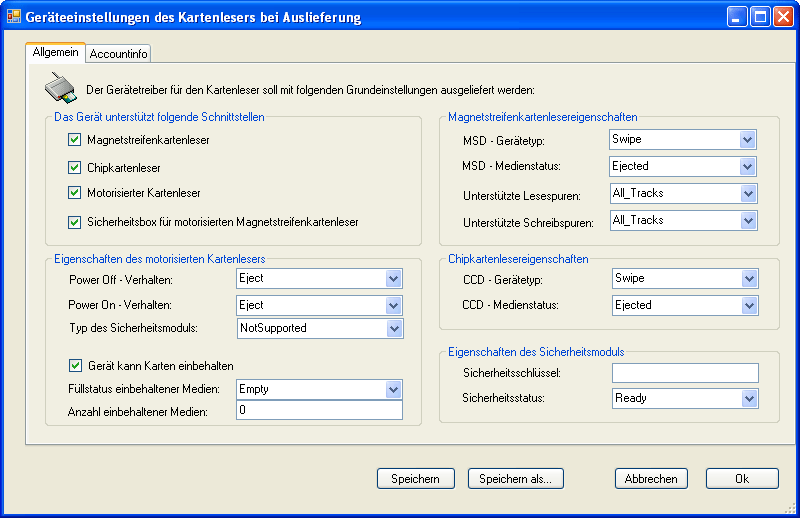Open the MSD - Gerätetyp dropdown
Image resolution: width=800 pixels, height=518 pixels.
click(683, 140)
